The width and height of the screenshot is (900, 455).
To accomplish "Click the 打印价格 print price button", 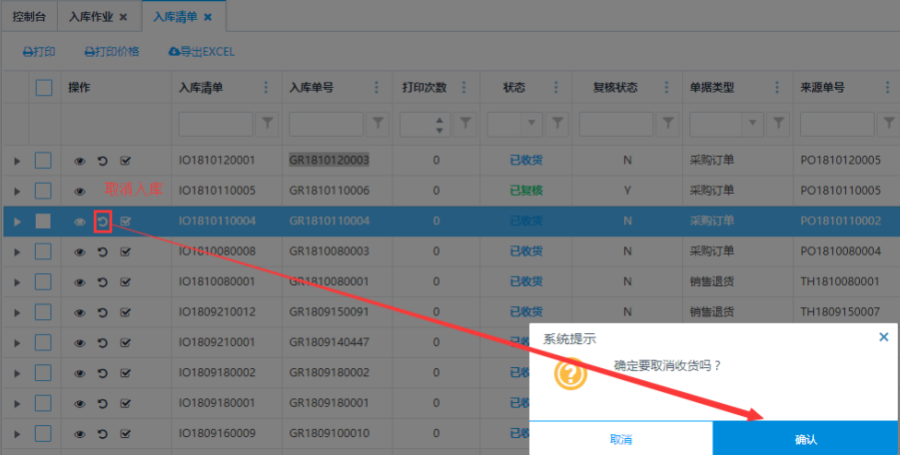I will (111, 51).
